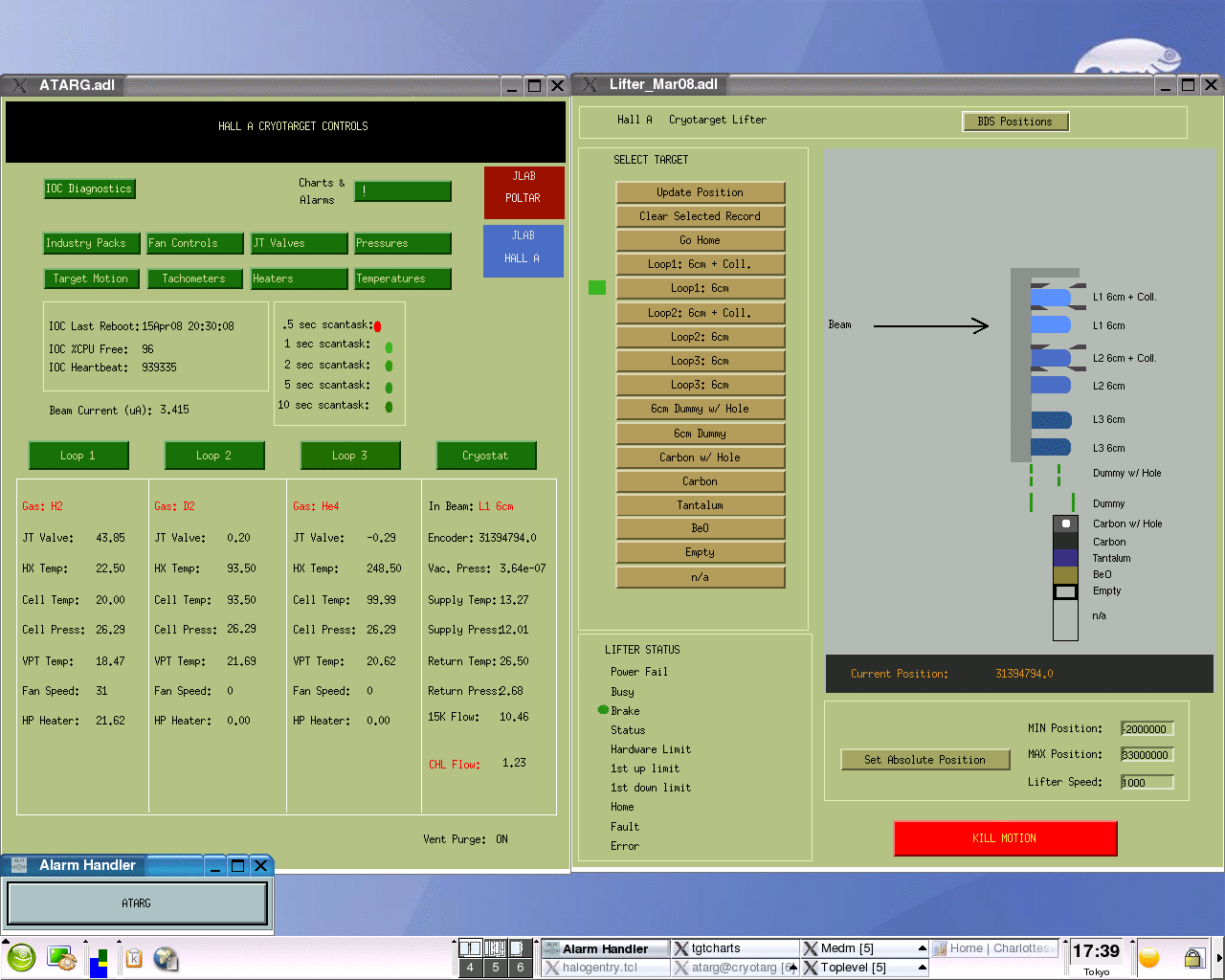The width and height of the screenshot is (1225, 980).
Task: Open the Loop 3 panel
Action: click(x=350, y=456)
